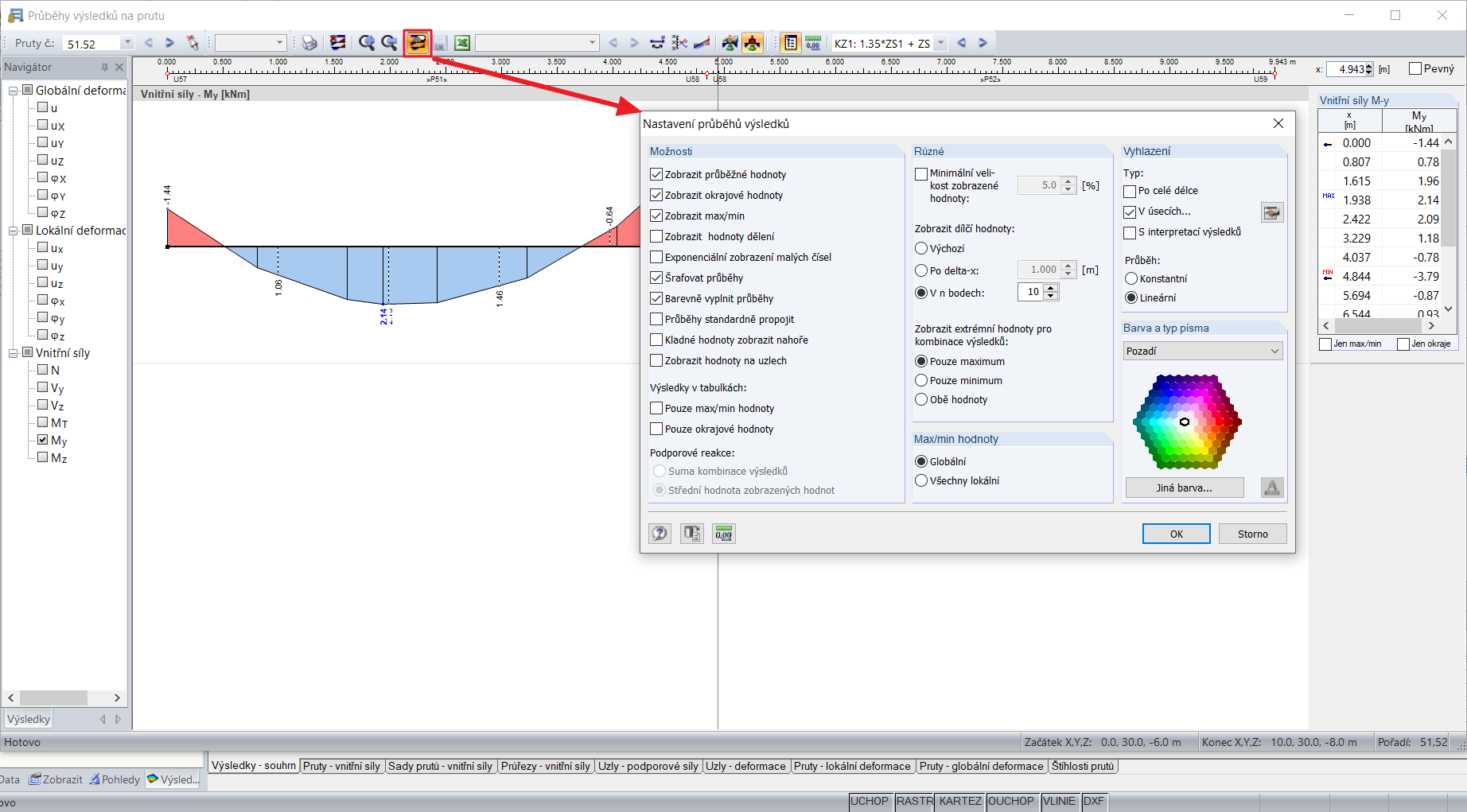Screen dimensions: 1467x812
Task: Toggle the UCHOP status bar button
Action: [x=869, y=801]
